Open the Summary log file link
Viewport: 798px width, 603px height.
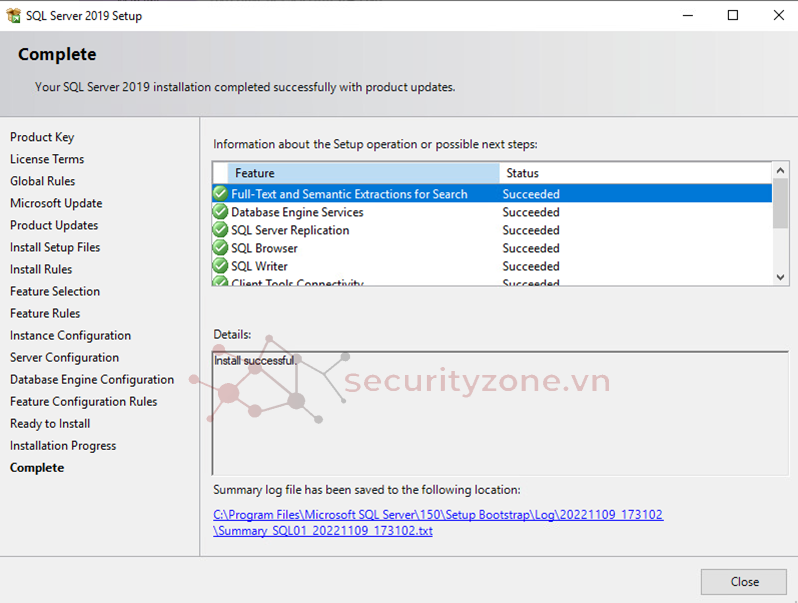tap(437, 523)
